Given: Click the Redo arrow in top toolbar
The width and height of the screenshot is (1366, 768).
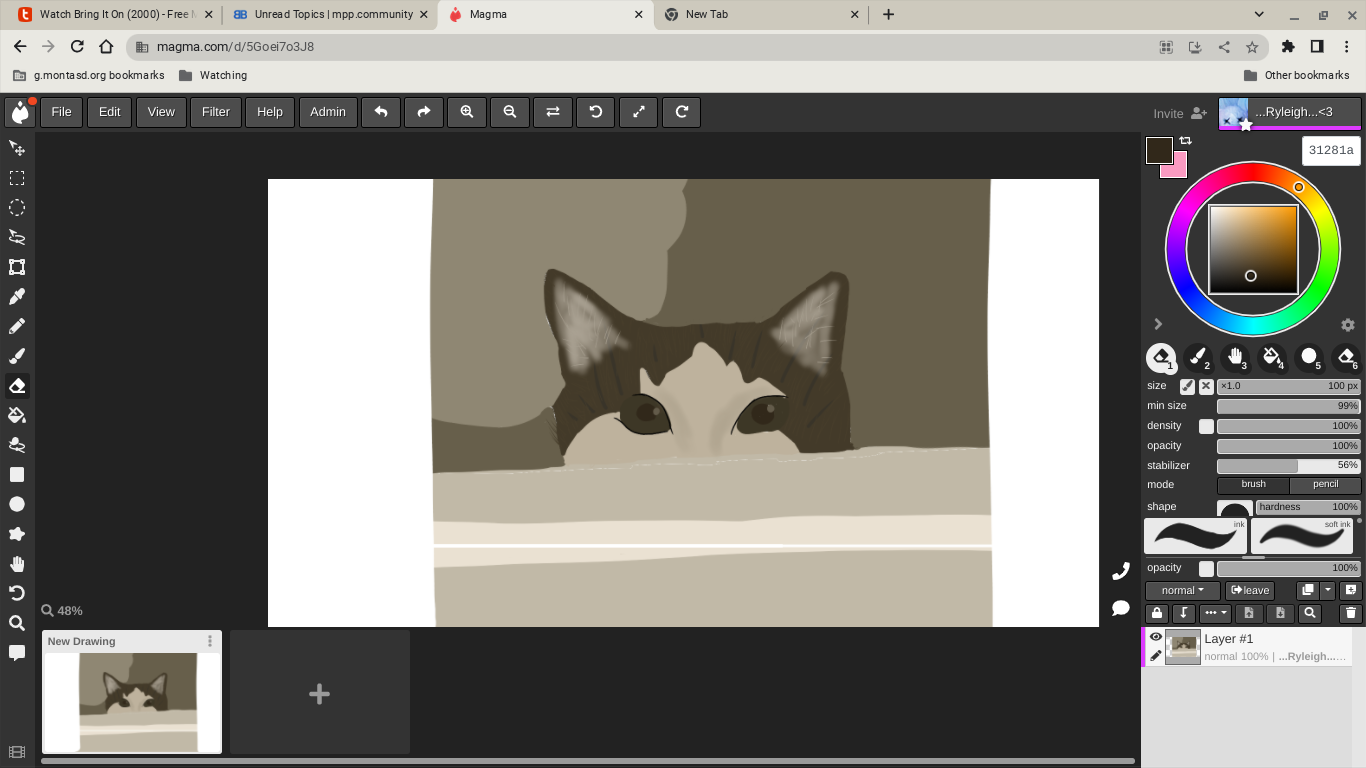Looking at the screenshot, I should (x=424, y=112).
